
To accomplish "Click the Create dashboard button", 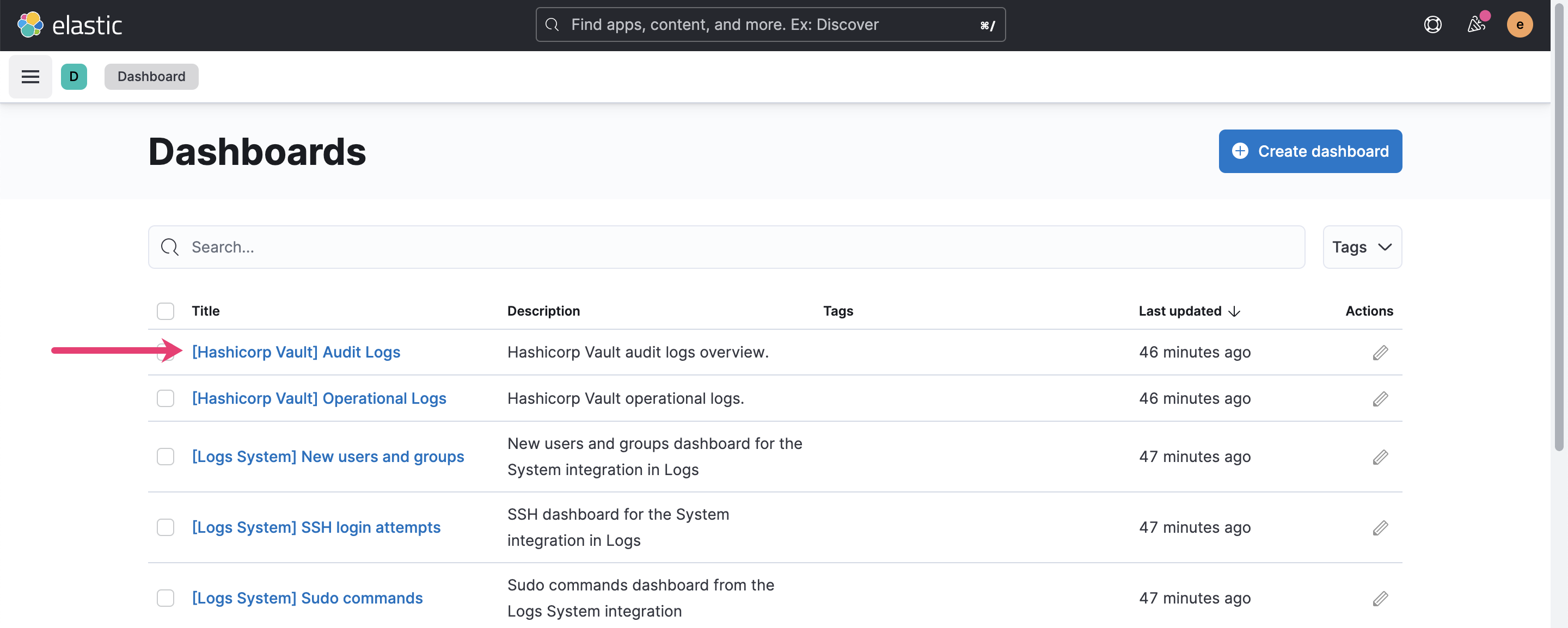I will (x=1310, y=151).
